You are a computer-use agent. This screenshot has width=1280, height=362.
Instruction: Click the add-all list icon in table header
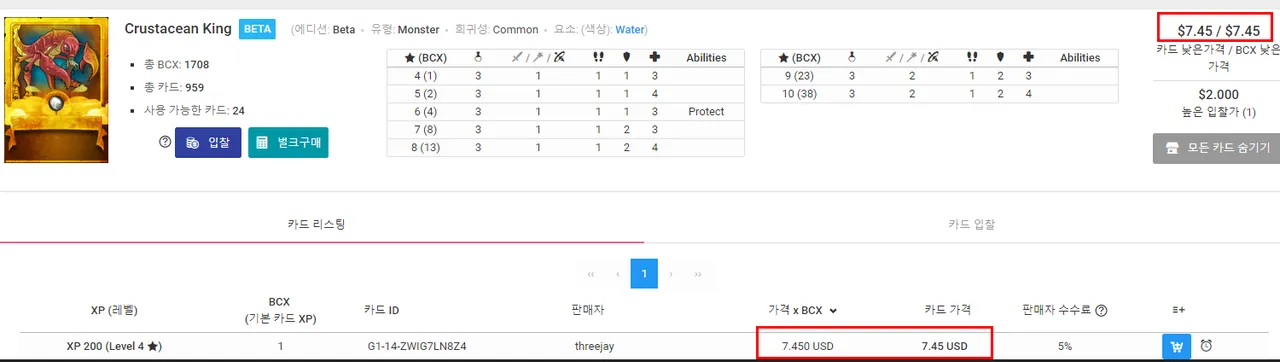point(1178,310)
